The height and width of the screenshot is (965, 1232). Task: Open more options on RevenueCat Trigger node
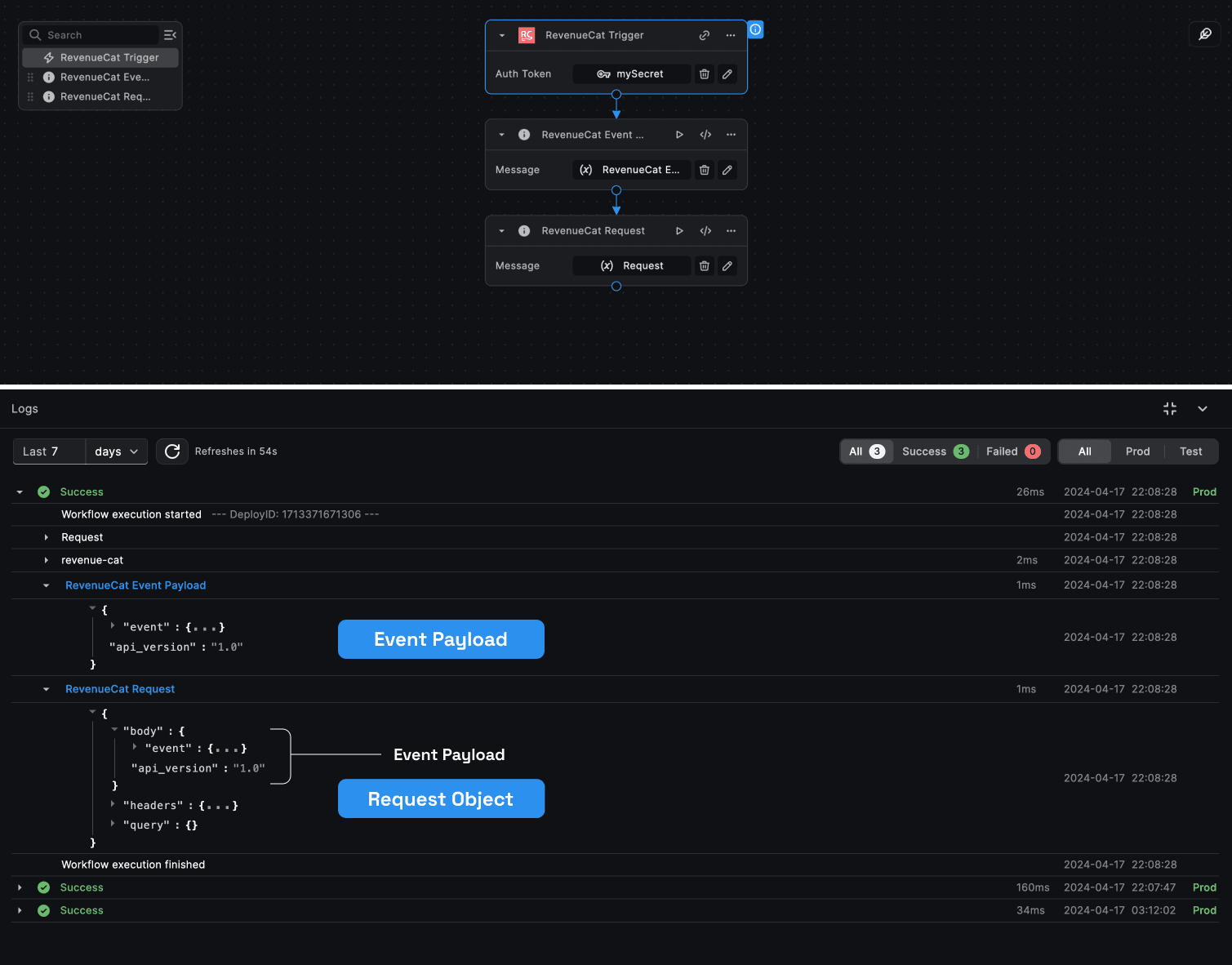point(731,35)
